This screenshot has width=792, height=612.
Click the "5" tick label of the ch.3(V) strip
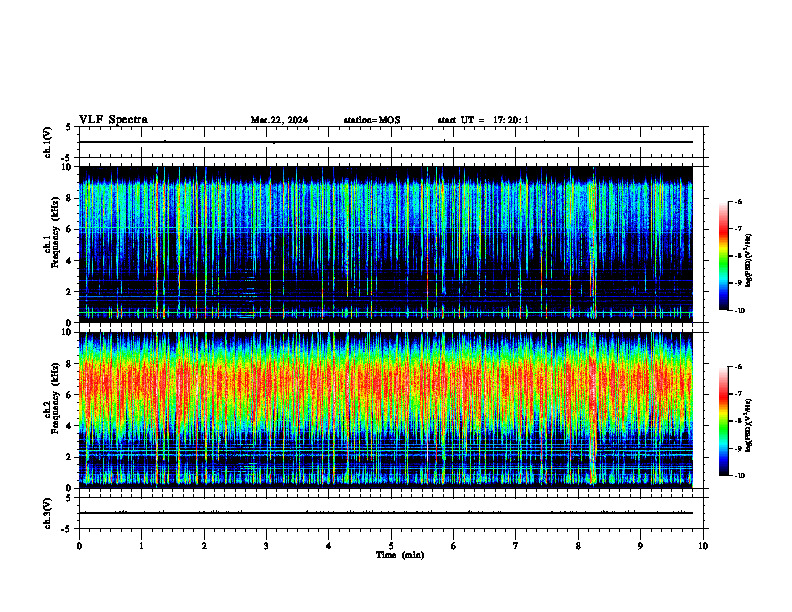(70, 498)
